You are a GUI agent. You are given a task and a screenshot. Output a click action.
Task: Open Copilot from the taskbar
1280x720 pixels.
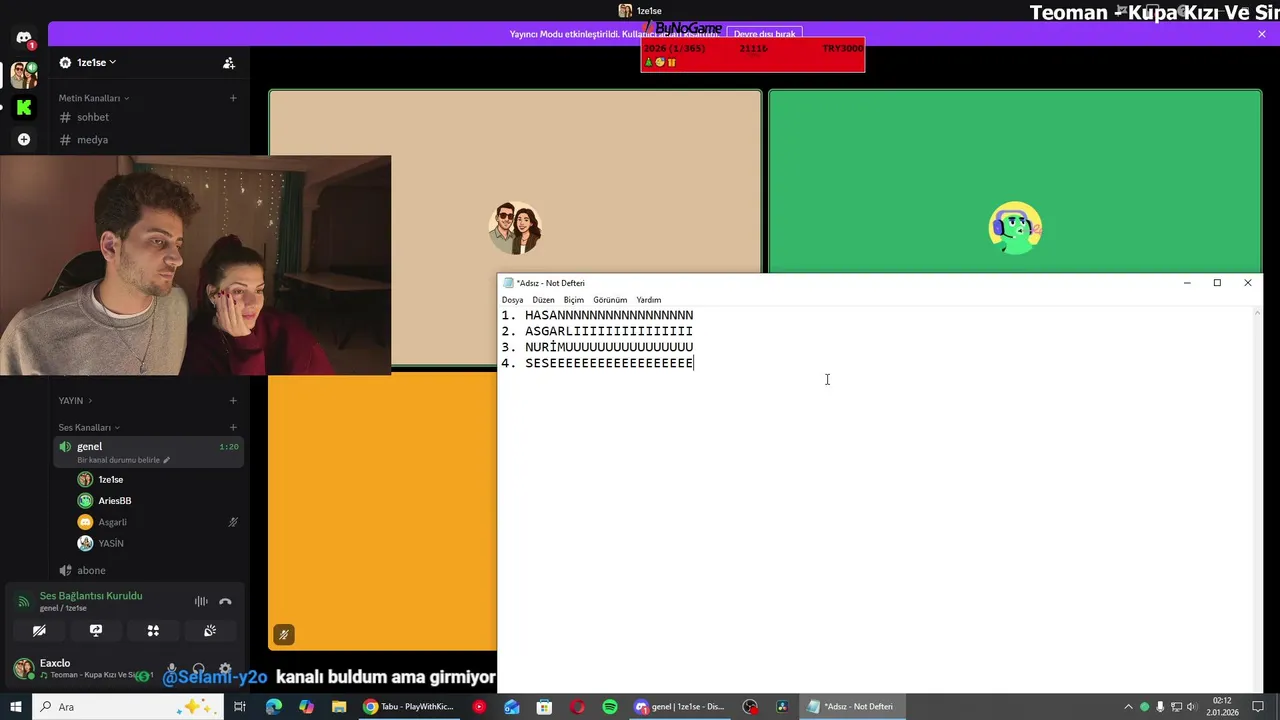[x=306, y=707]
